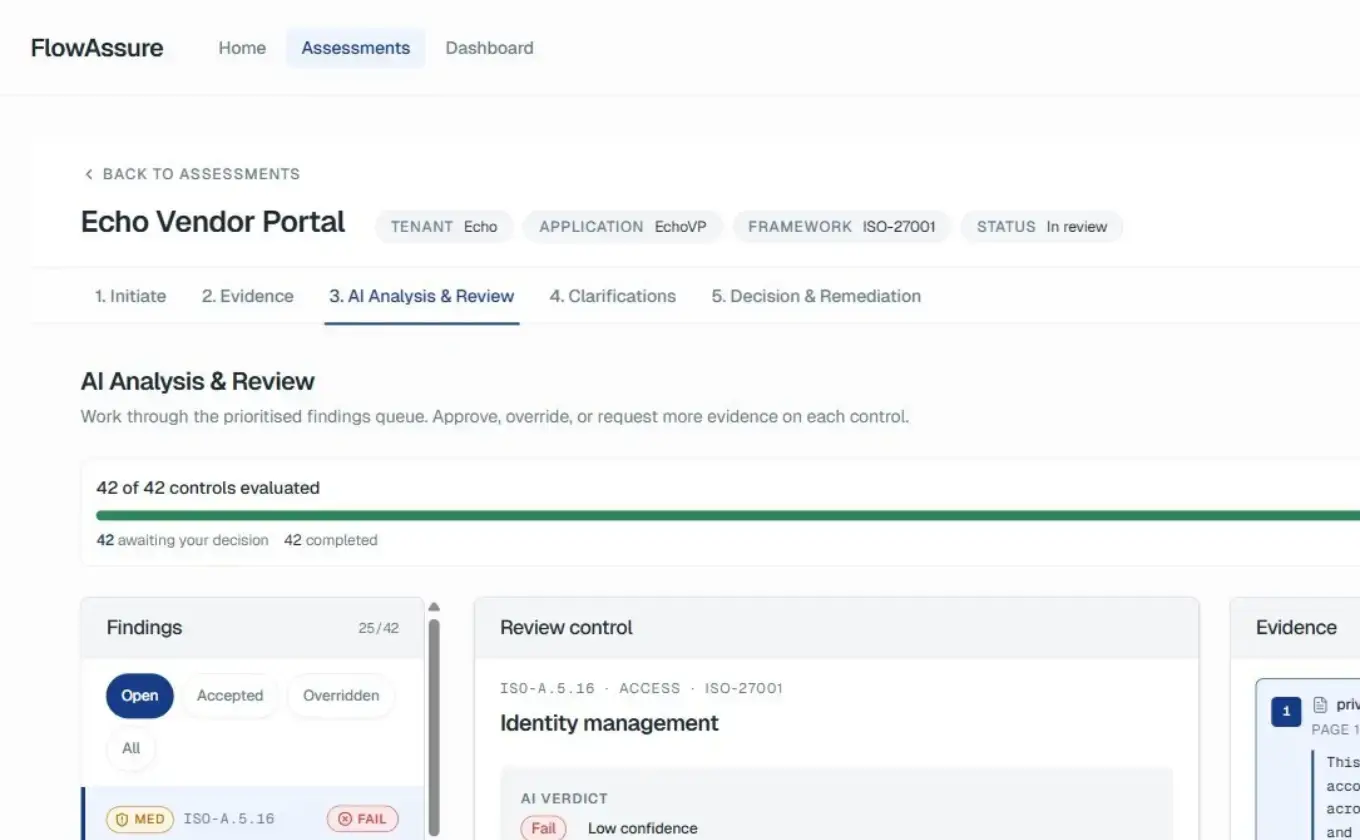Click the AI VERDICT label
The height and width of the screenshot is (840, 1360).
(564, 799)
